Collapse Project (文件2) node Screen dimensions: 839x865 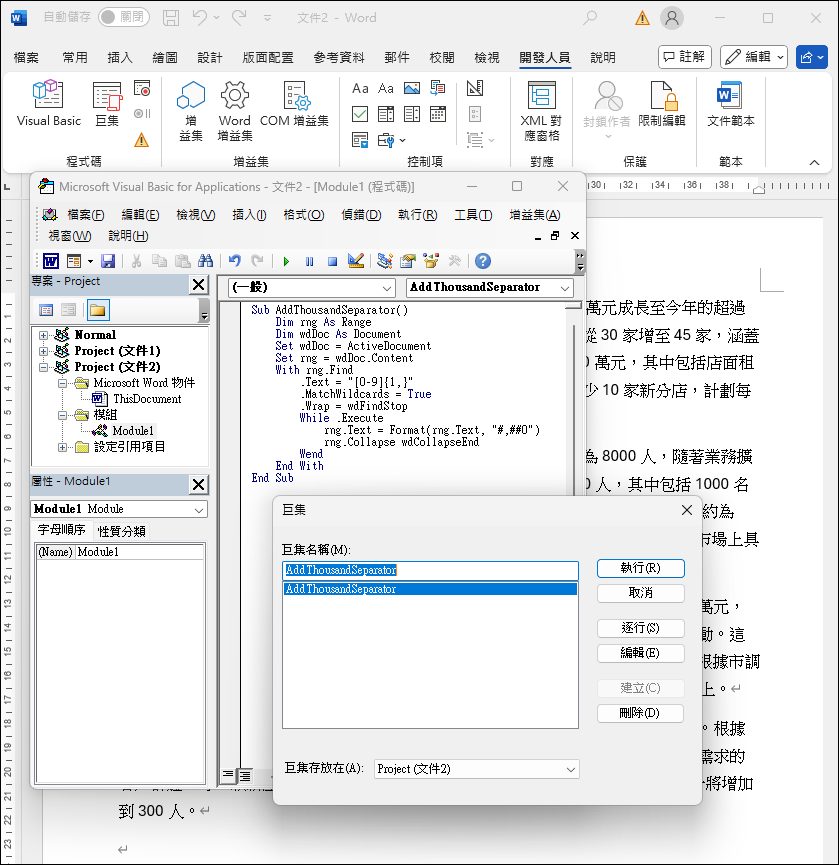[43, 367]
